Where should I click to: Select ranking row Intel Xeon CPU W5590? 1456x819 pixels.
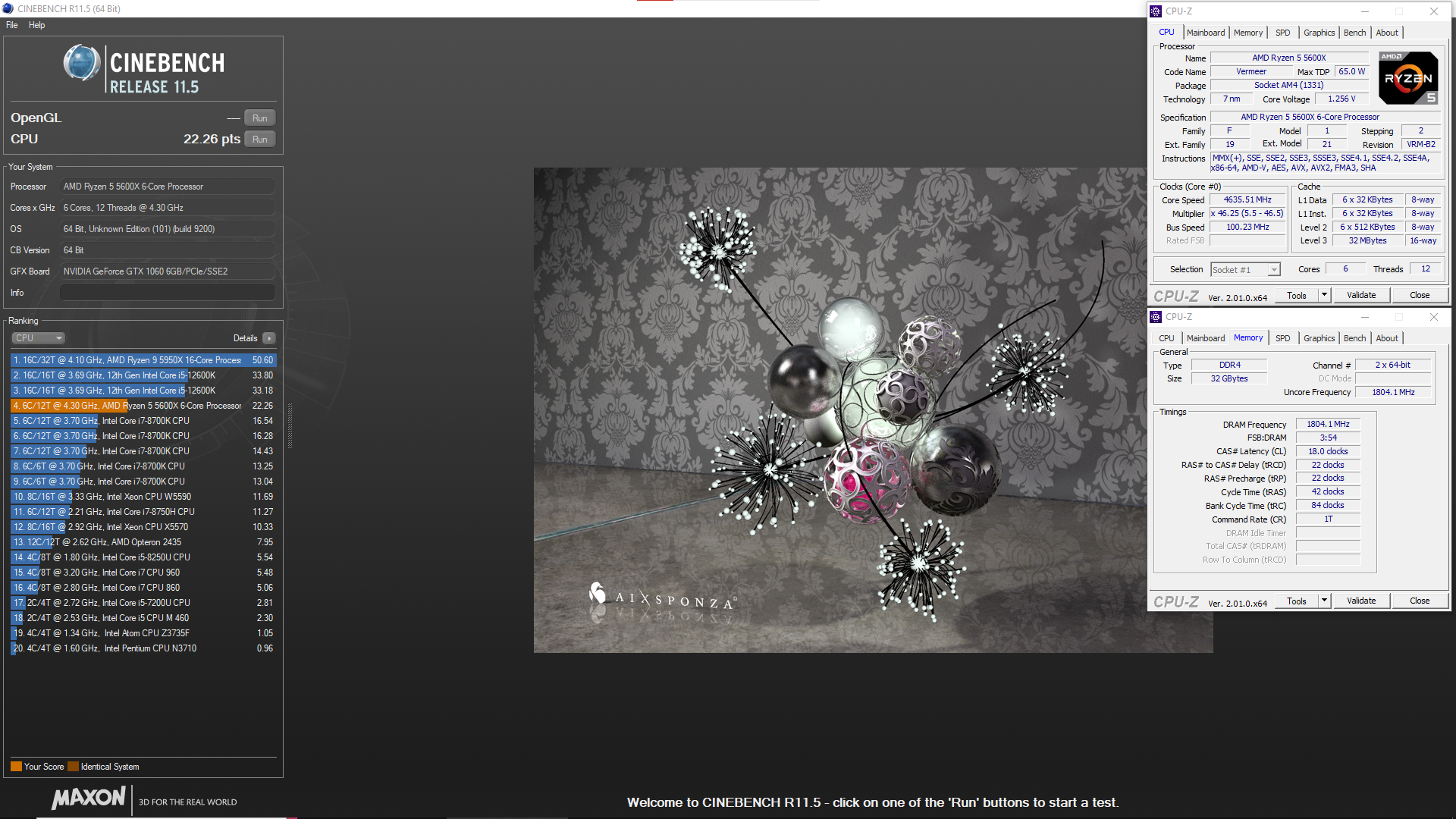coord(143,497)
